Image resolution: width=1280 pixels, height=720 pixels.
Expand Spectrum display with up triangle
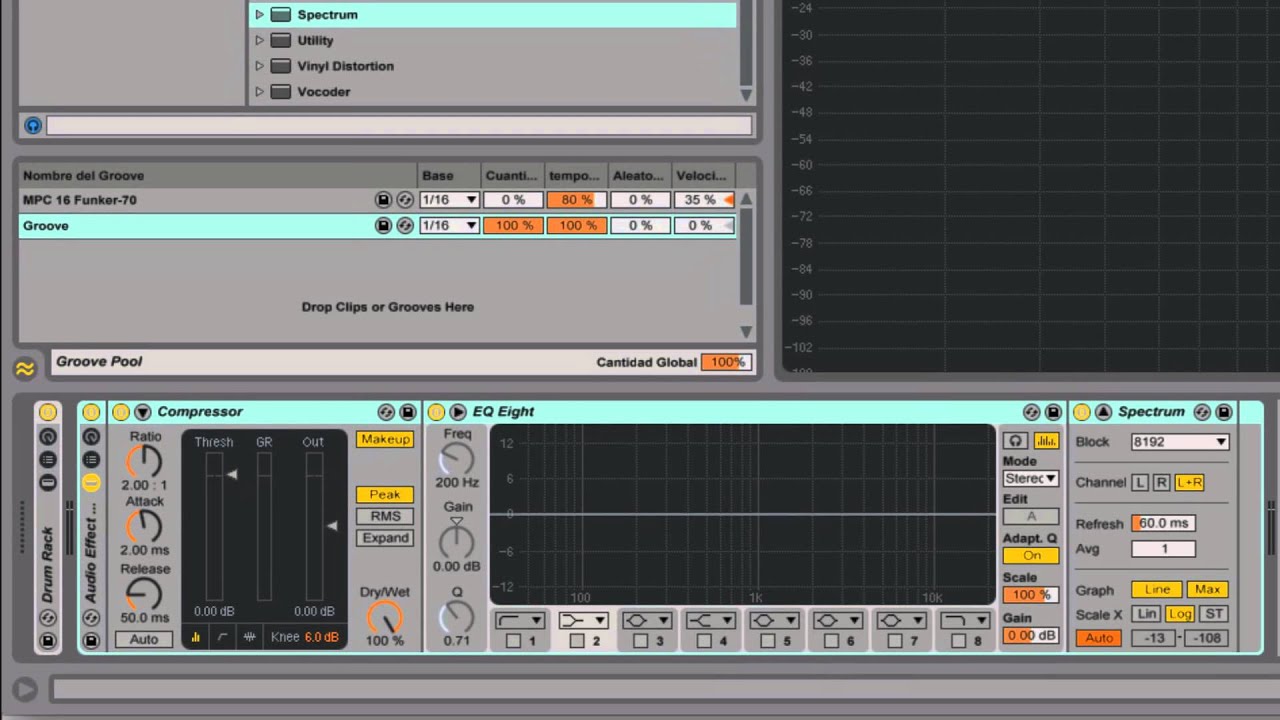tap(1103, 412)
